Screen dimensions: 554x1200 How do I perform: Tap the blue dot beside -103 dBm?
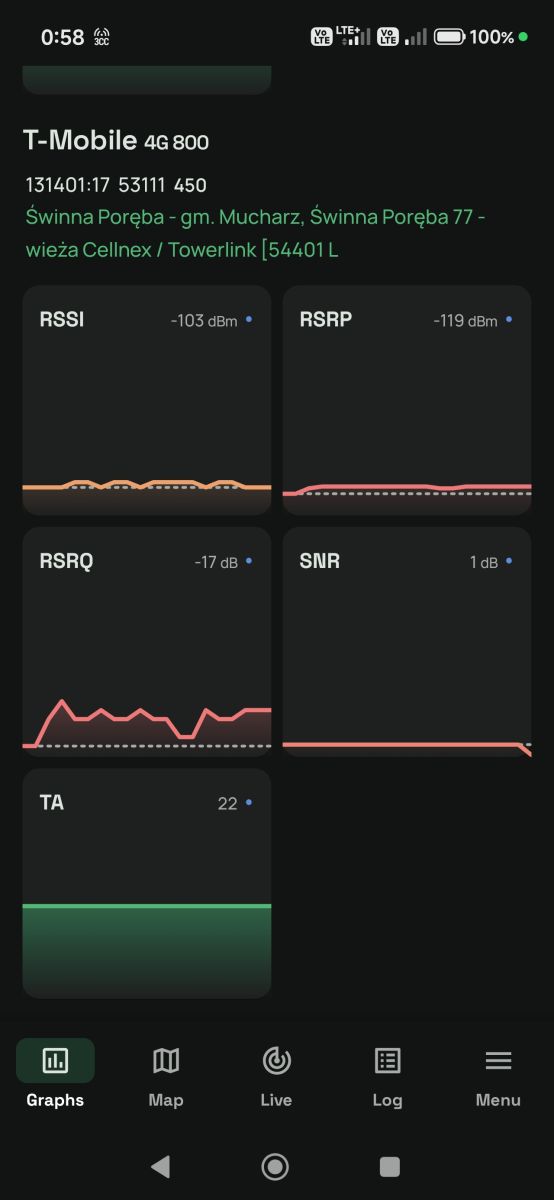[249, 320]
